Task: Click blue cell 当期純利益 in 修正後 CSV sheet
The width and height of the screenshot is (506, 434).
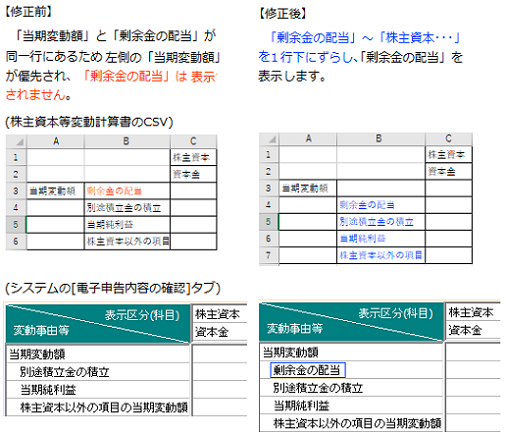Action: coord(381,239)
